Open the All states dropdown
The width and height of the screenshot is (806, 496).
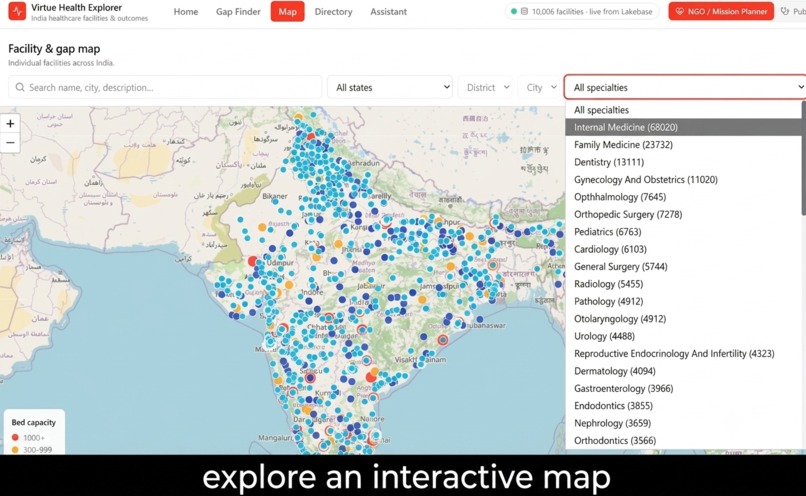(390, 87)
